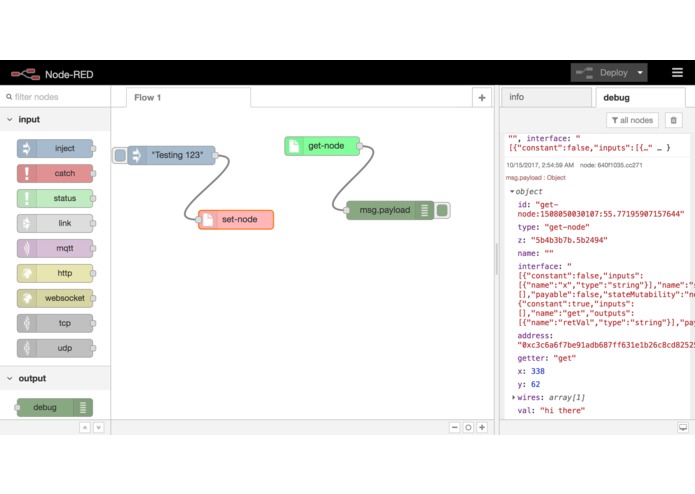Expand the wires array entry
695x494 pixels.
(x=514, y=397)
